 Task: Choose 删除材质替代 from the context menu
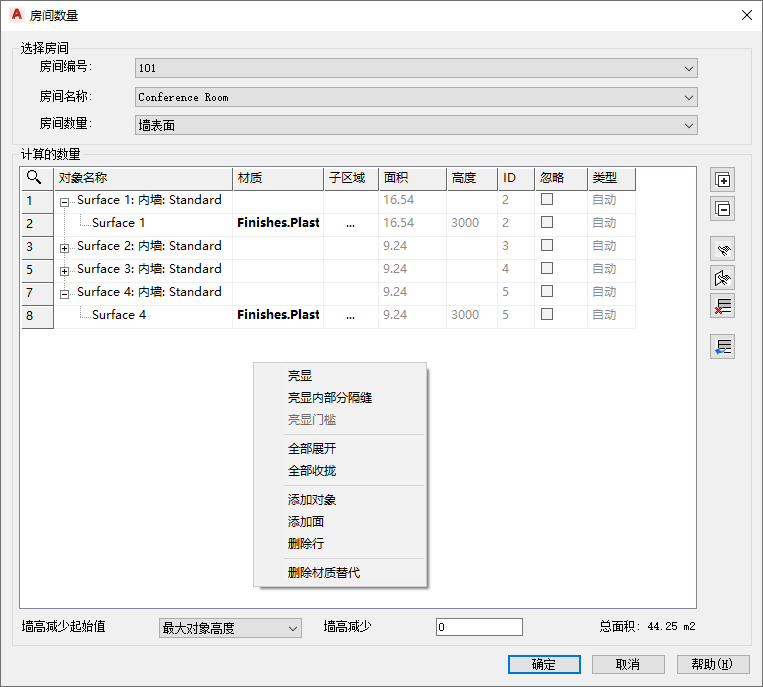point(340,573)
